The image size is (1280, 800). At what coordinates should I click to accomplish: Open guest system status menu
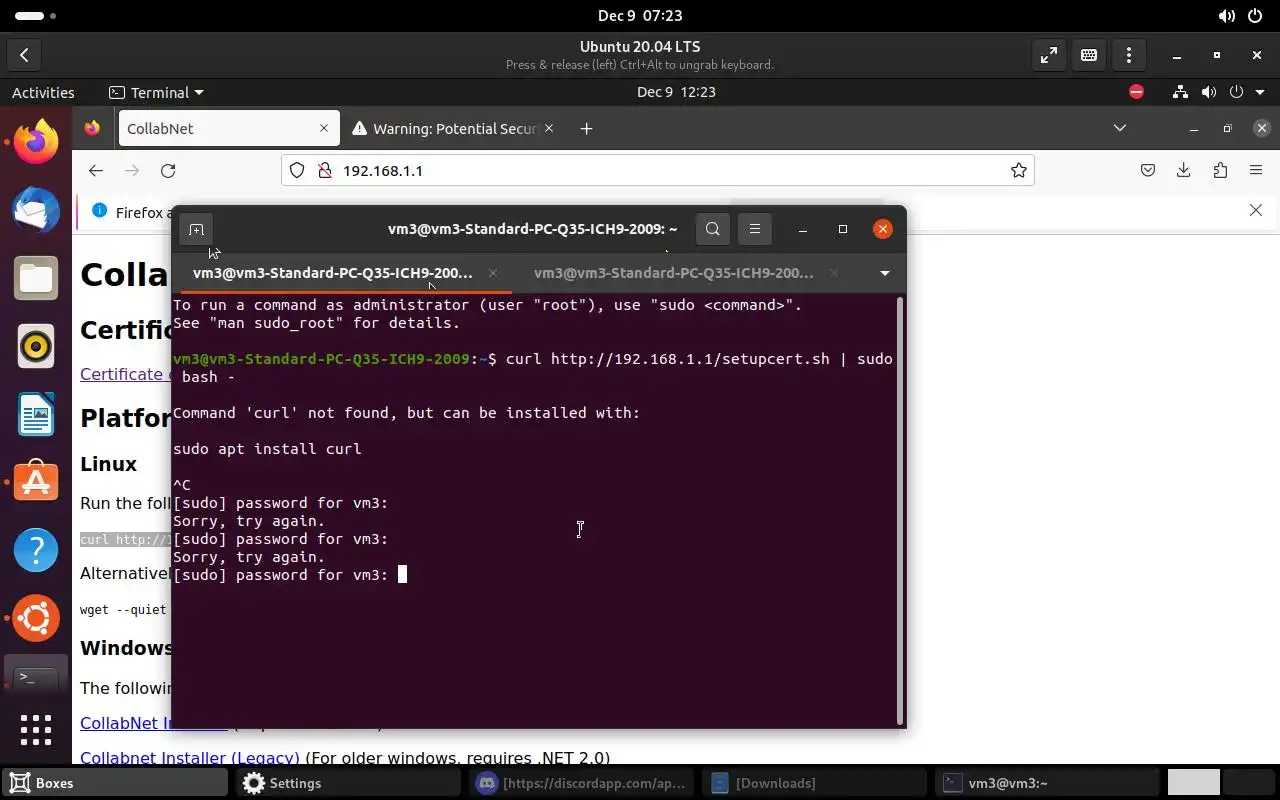[1217, 92]
